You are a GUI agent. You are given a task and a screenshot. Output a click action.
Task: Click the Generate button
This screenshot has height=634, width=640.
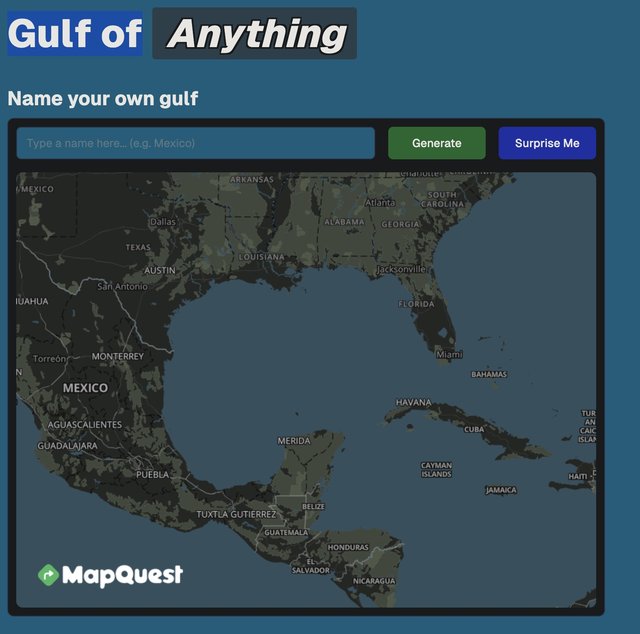(436, 143)
